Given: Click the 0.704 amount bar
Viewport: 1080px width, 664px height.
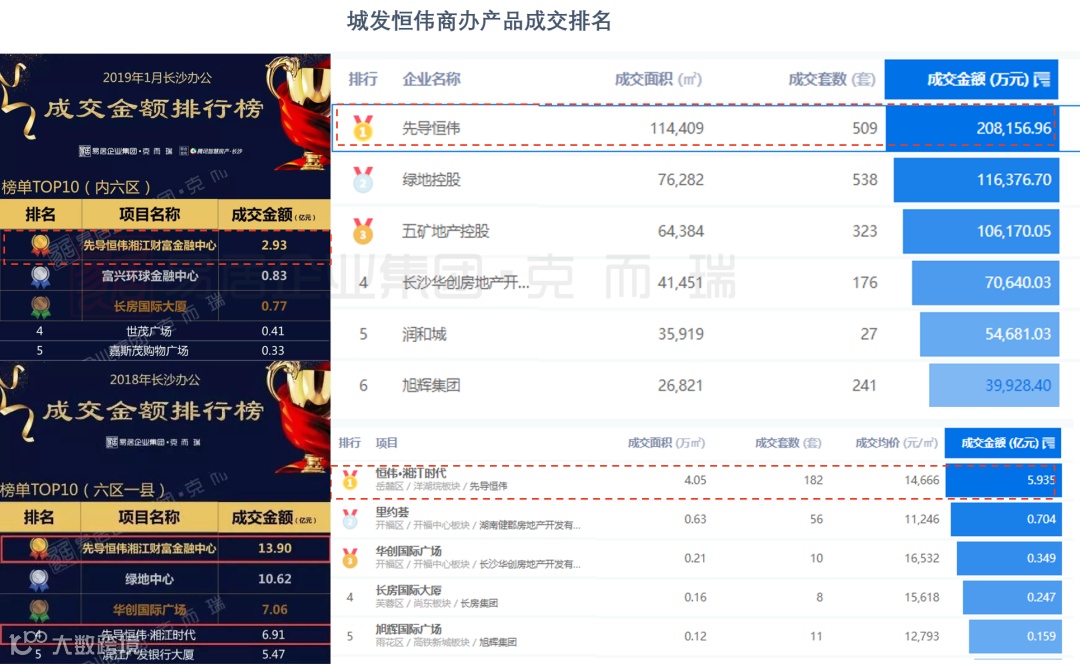Looking at the screenshot, I should point(1006,519).
